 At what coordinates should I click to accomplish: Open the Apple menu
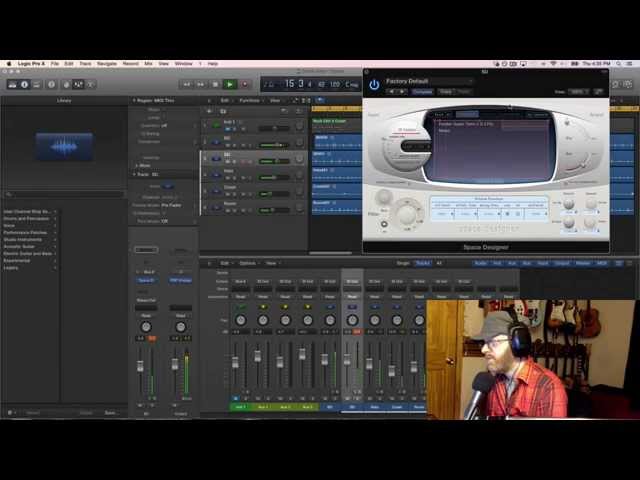pyautogui.click(x=9, y=64)
